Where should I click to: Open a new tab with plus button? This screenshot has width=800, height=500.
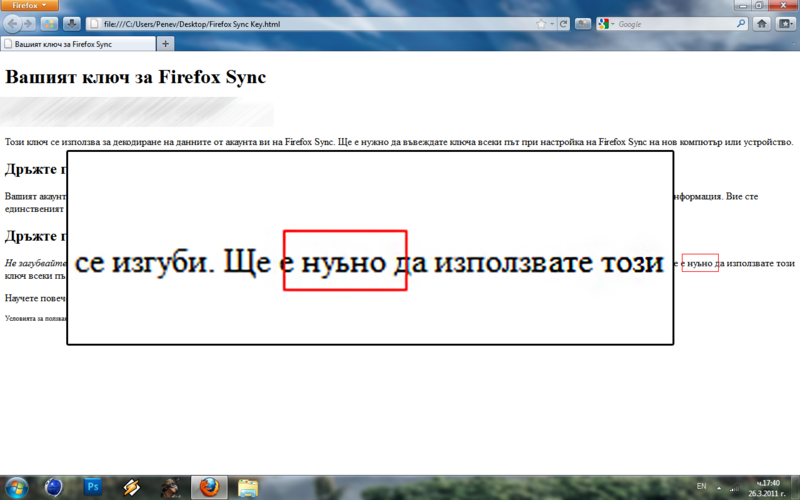165,44
